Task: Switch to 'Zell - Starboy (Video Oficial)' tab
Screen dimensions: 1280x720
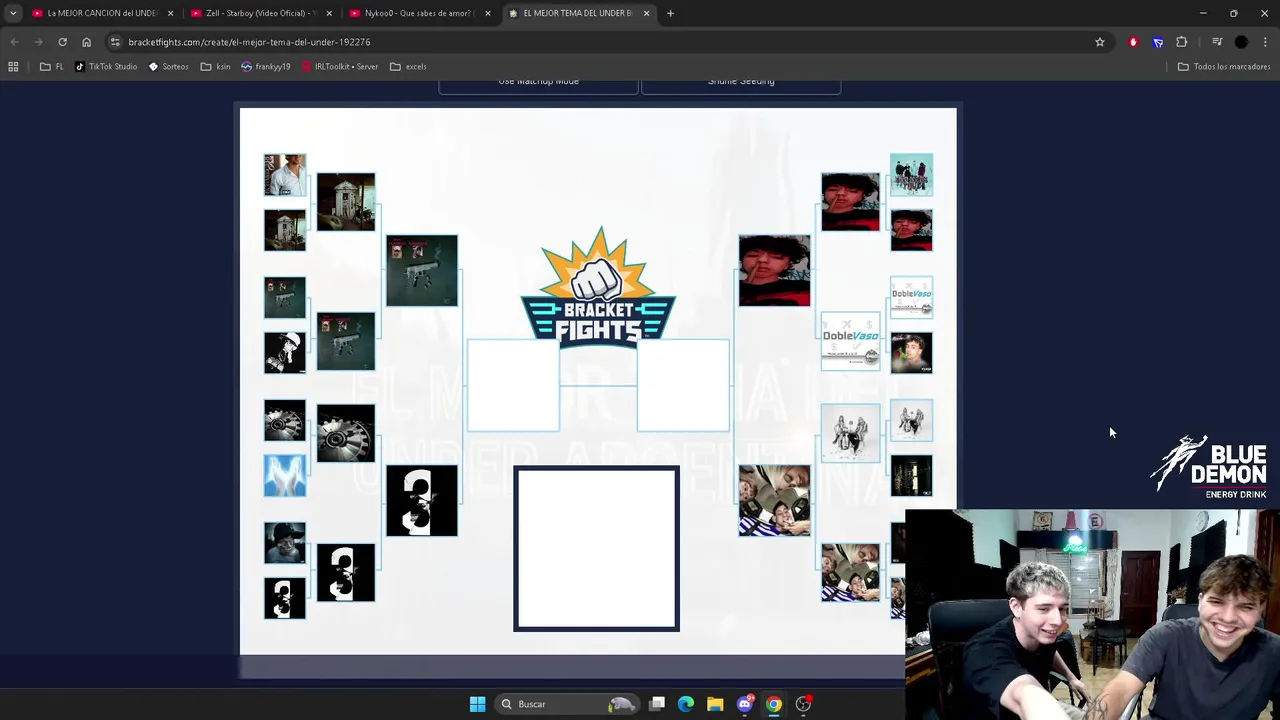Action: (x=260, y=13)
